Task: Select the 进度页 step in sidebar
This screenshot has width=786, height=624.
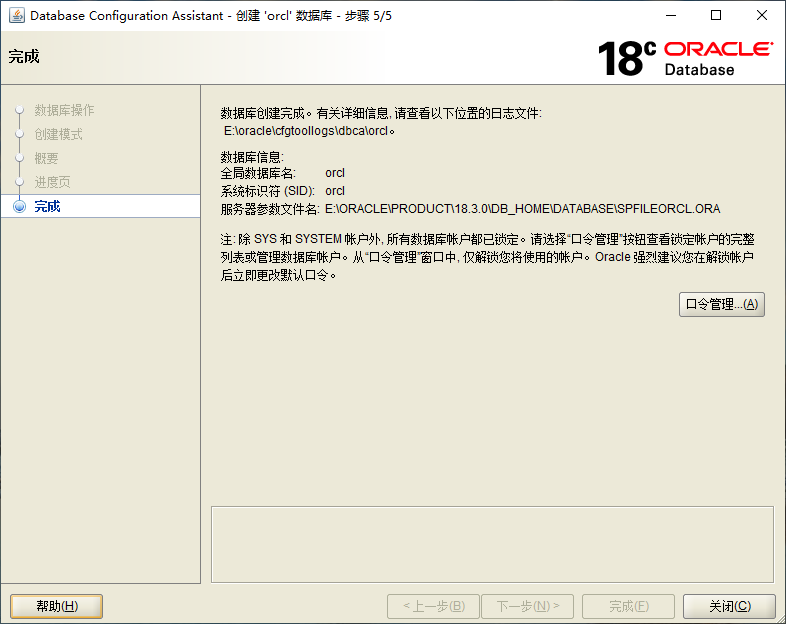Action: [x=52, y=182]
